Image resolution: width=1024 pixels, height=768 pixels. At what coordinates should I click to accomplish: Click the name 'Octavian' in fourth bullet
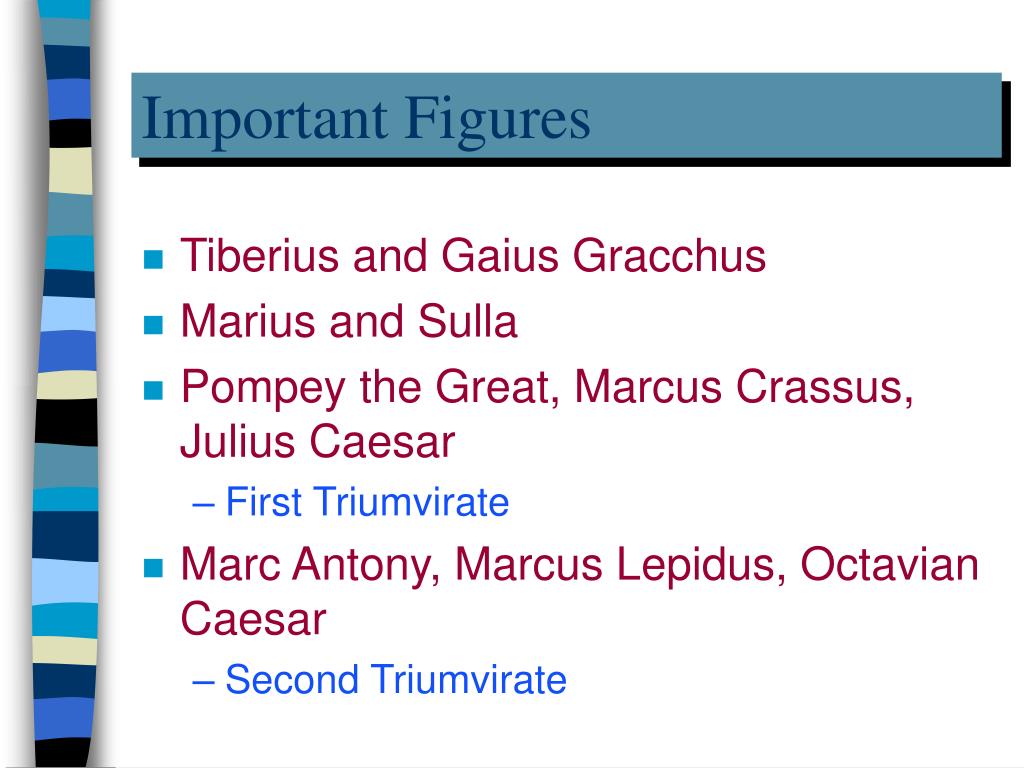coord(889,564)
